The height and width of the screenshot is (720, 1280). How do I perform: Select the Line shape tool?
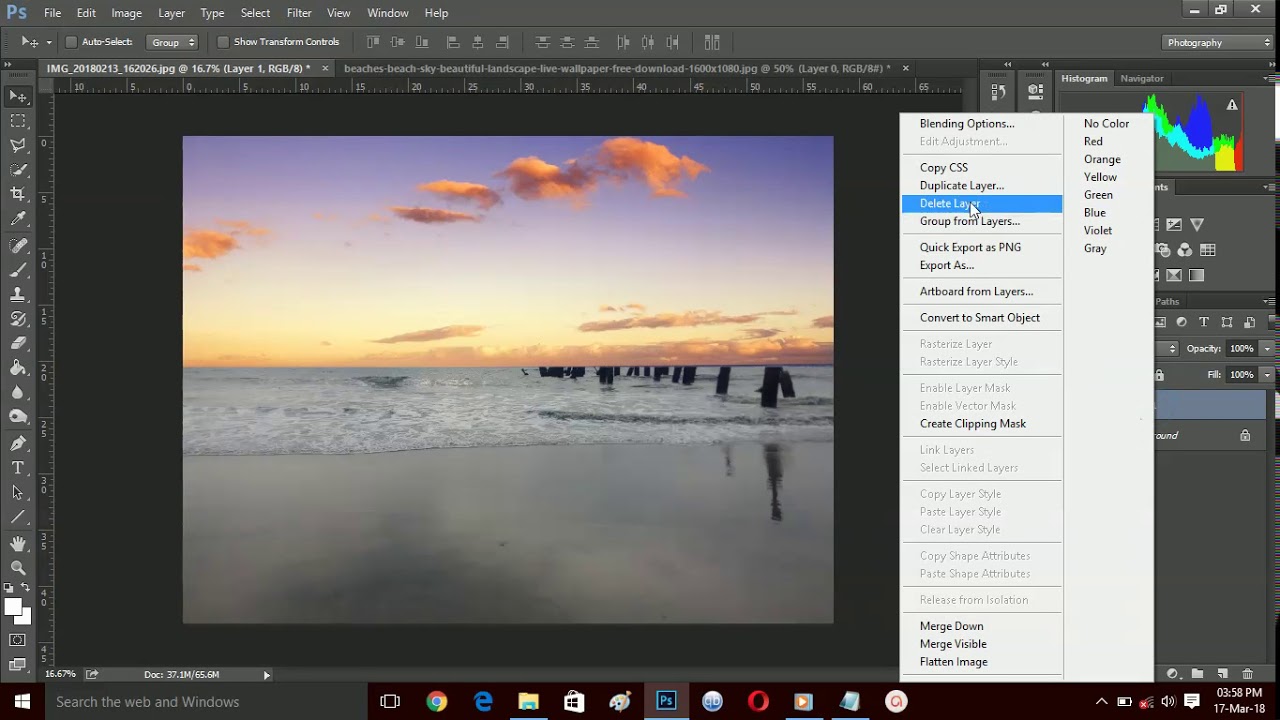click(18, 517)
